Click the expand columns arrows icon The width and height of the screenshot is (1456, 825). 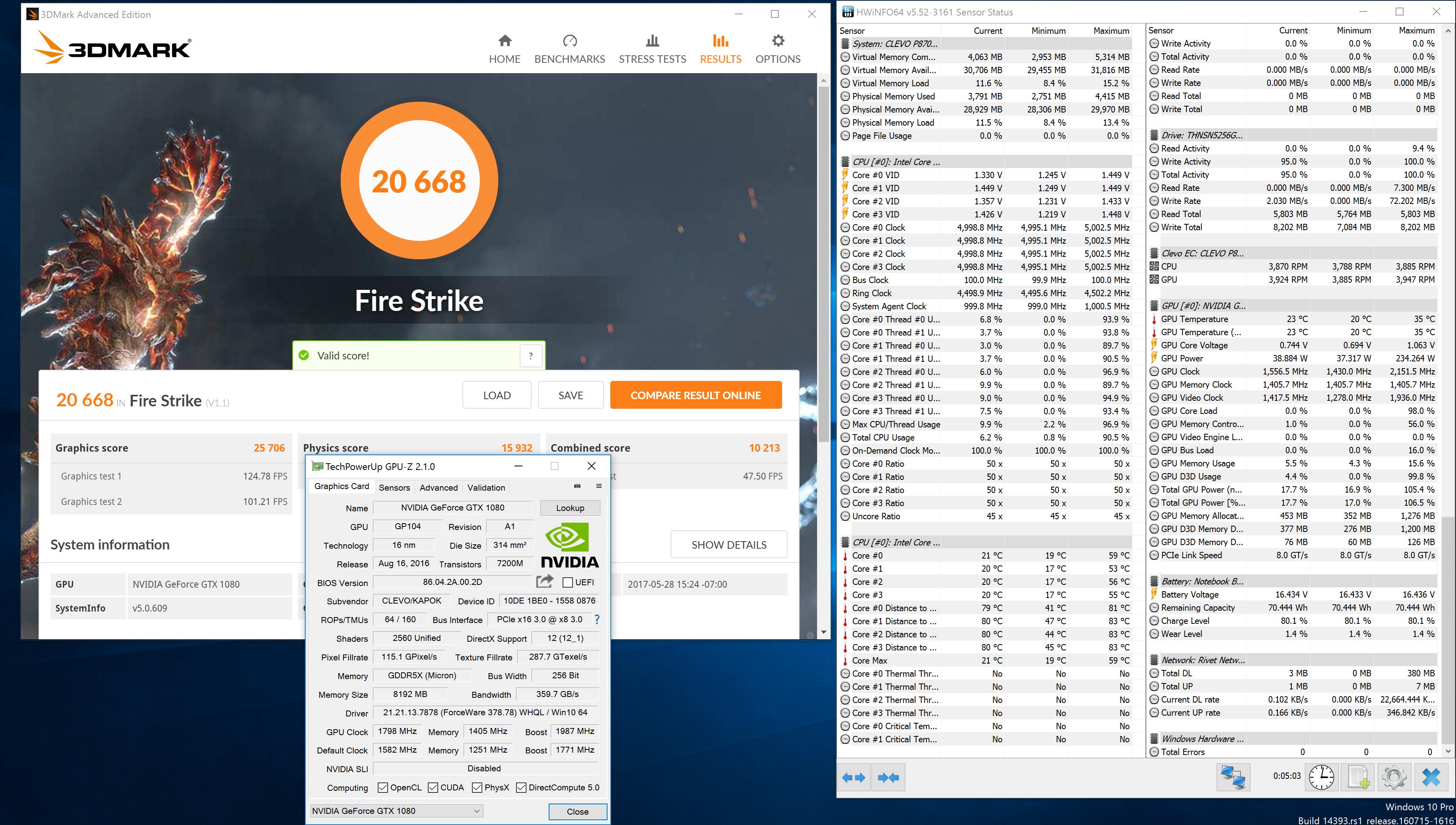click(x=853, y=778)
